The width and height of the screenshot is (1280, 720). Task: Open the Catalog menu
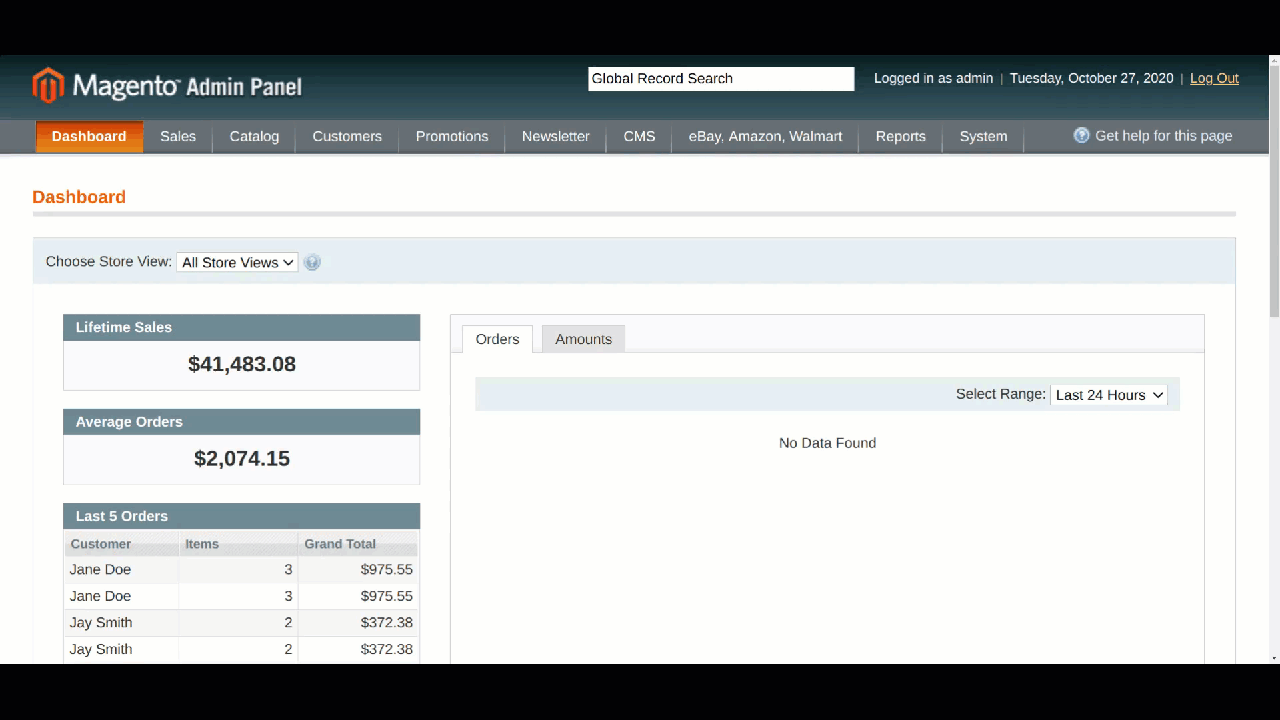pyautogui.click(x=254, y=137)
